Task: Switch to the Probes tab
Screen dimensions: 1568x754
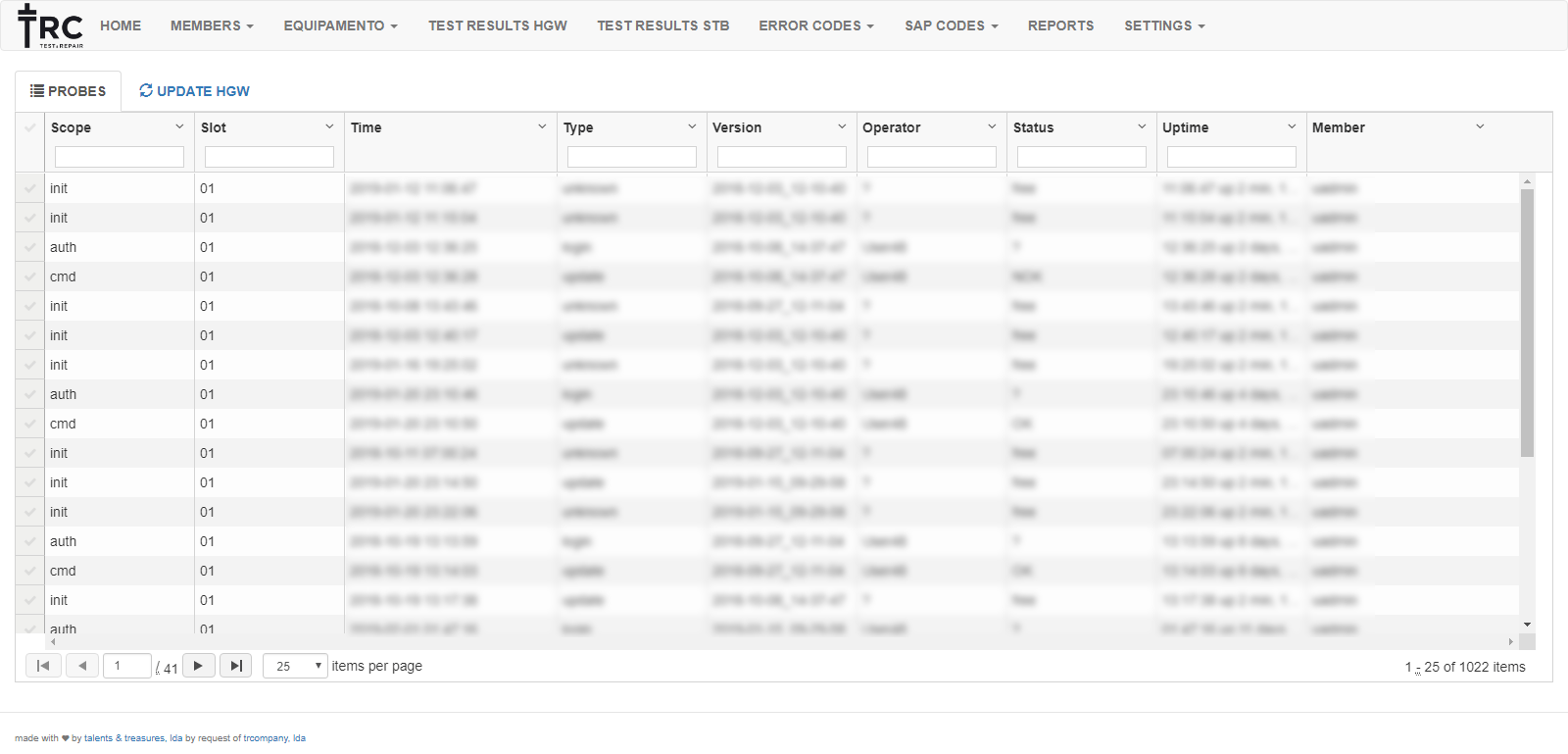Action: tap(69, 91)
